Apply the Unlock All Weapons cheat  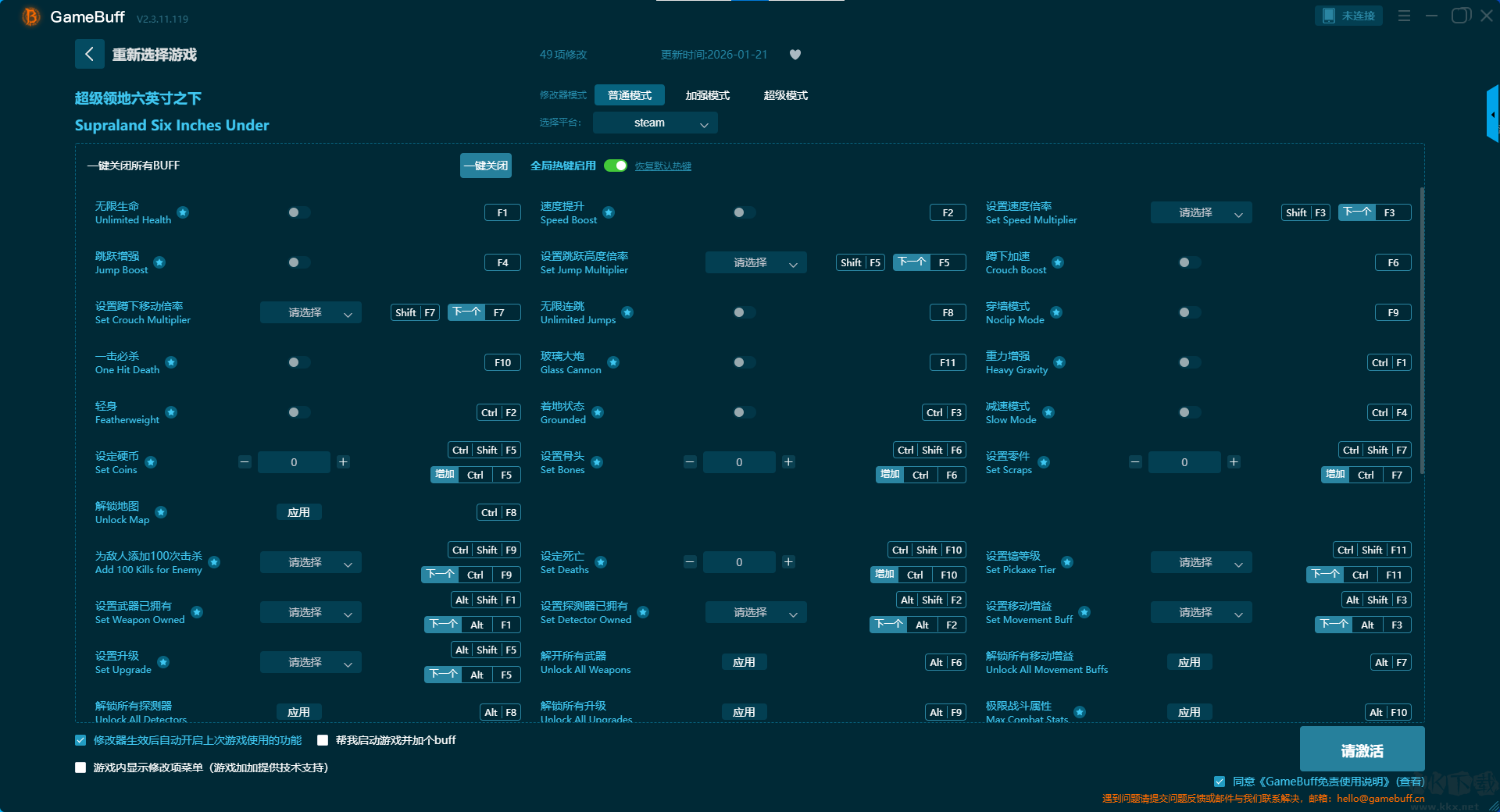745,662
